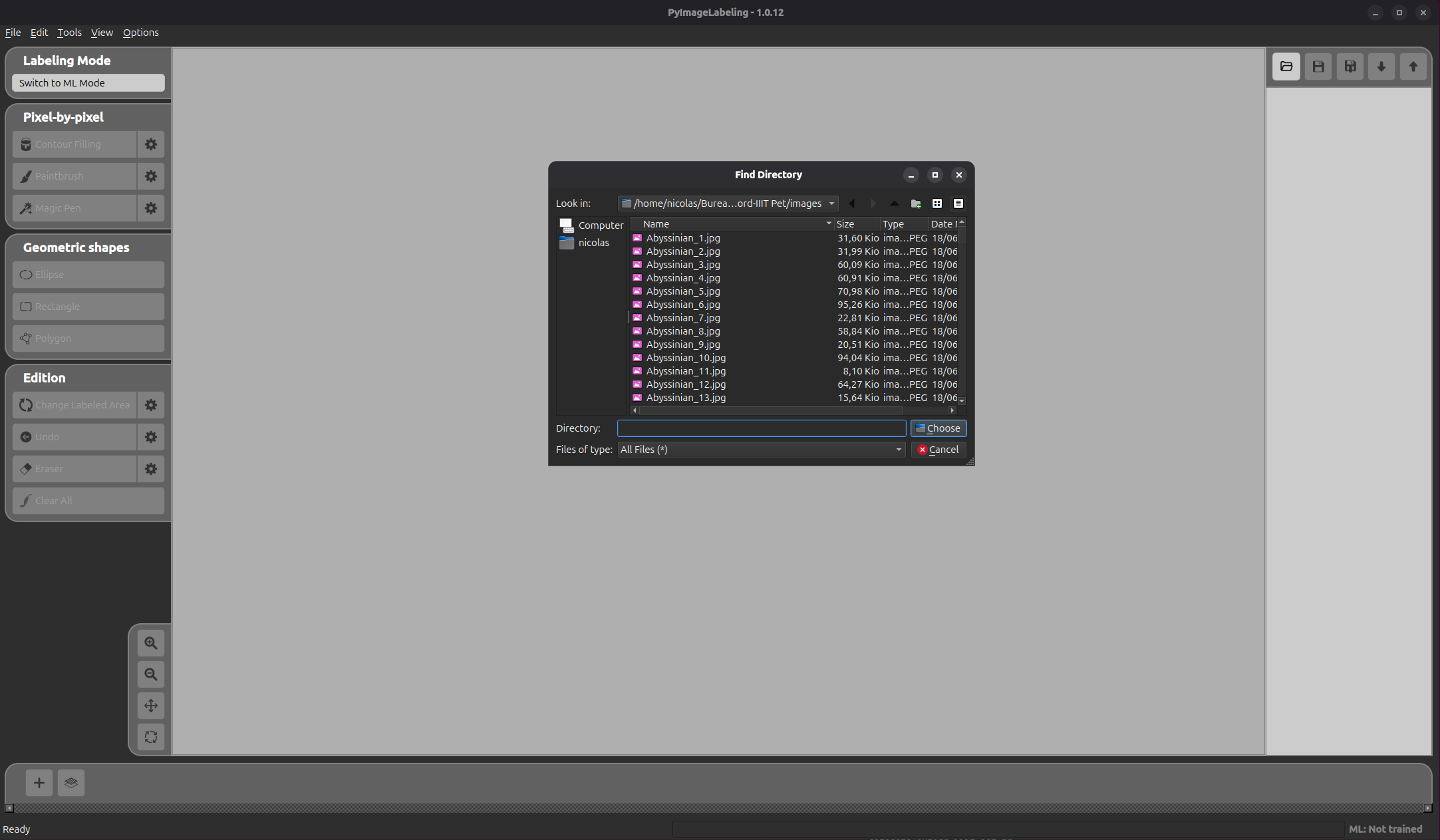The height and width of the screenshot is (840, 1440).
Task: Click the Cancel button
Action: coord(938,450)
